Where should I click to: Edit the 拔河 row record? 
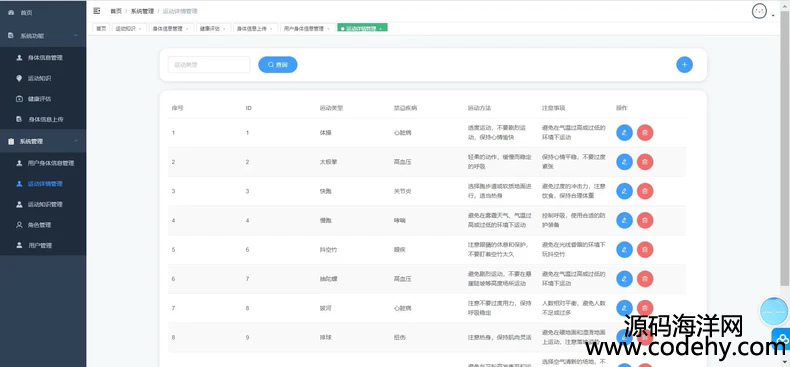(624, 308)
